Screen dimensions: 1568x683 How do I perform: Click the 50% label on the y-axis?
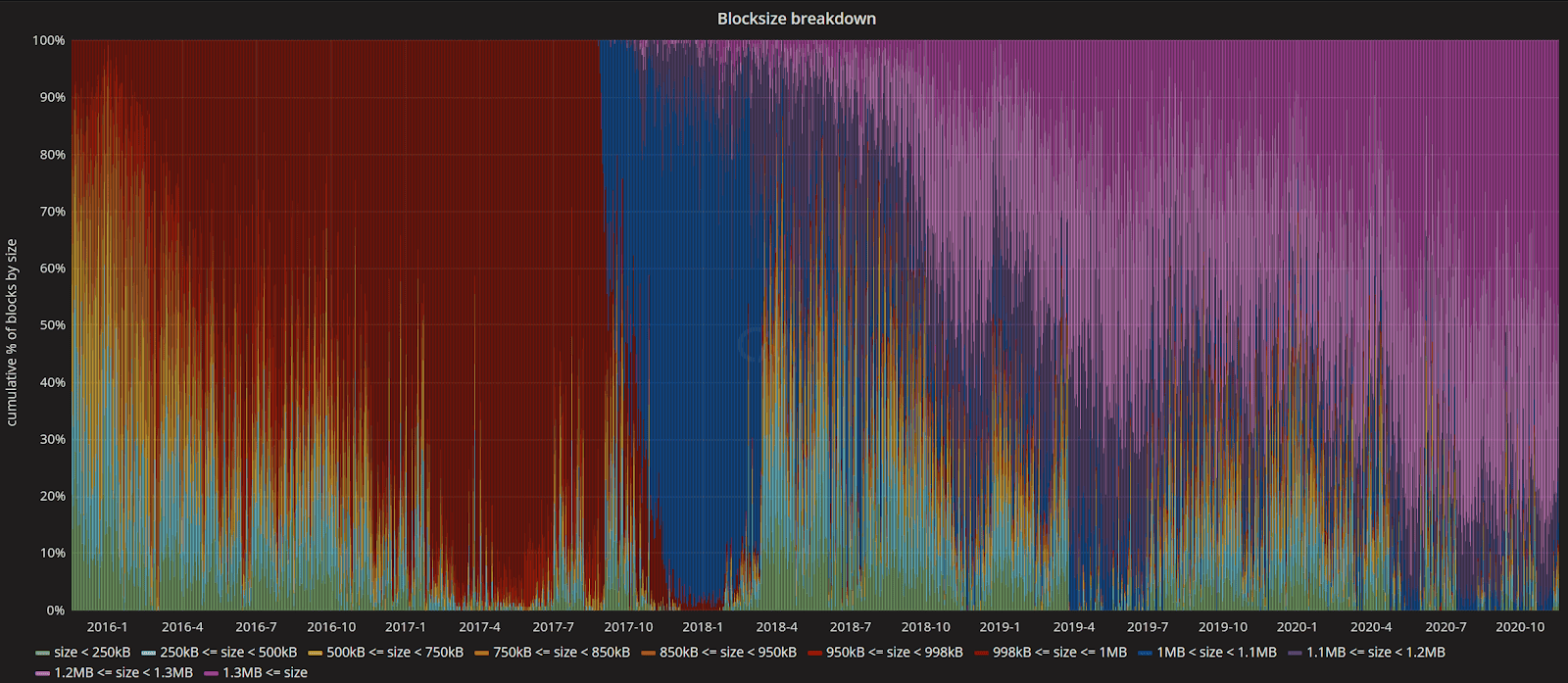coord(49,325)
